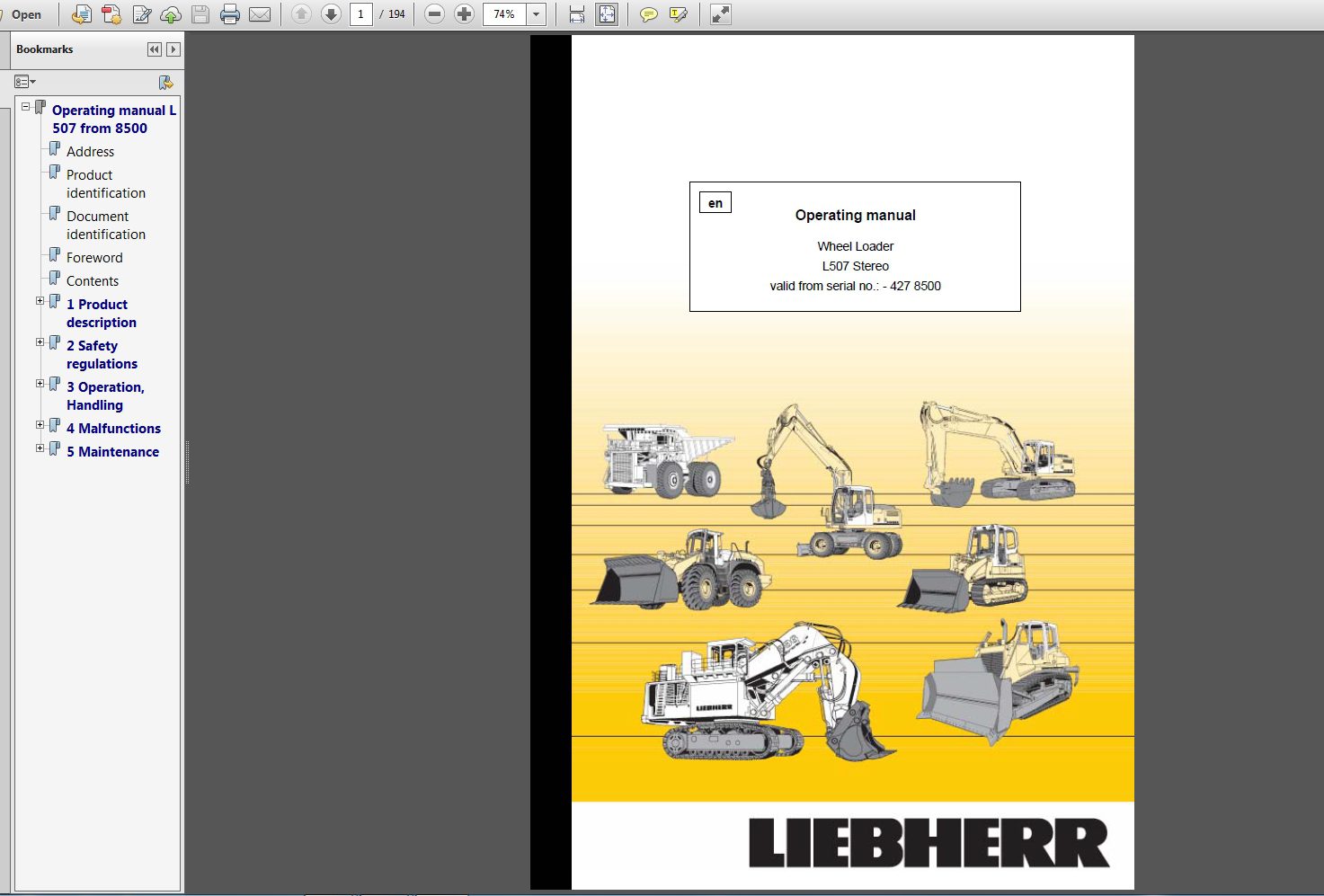Click the bookmark icon beside Product identification
The height and width of the screenshot is (896, 1324).
tap(55, 172)
